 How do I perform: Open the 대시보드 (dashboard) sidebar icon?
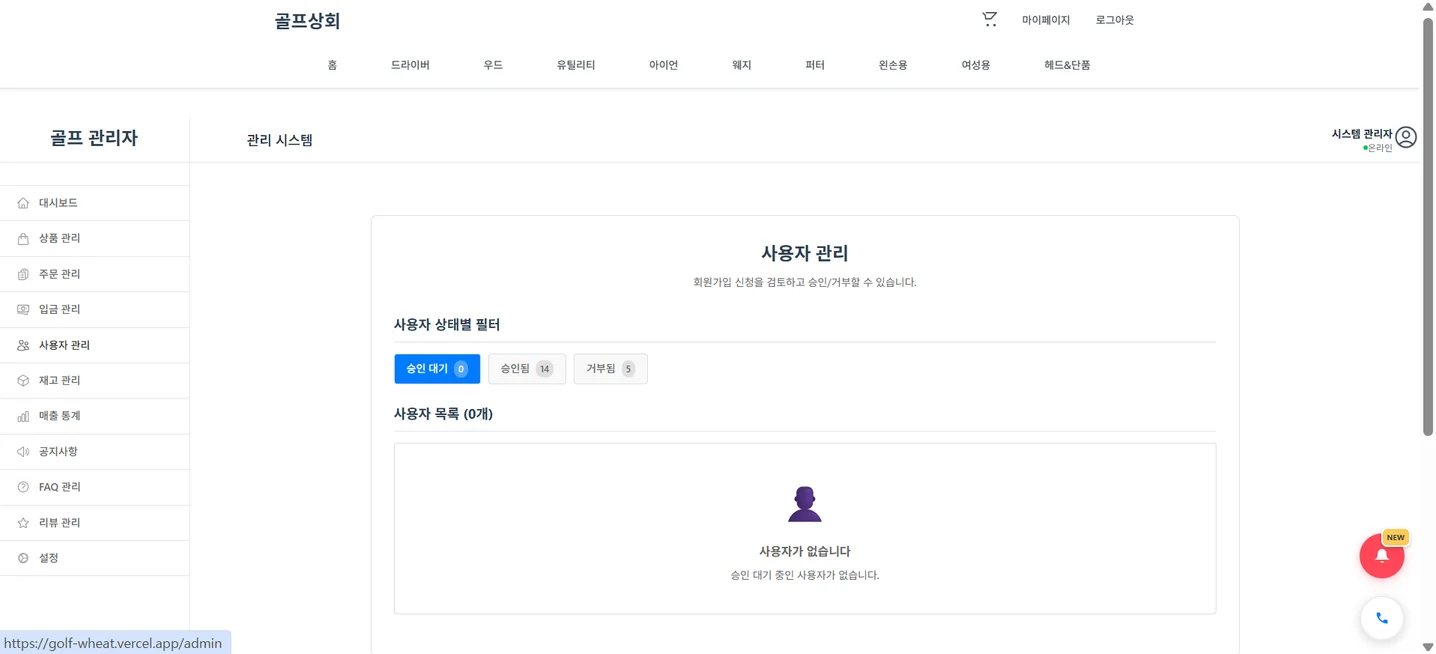[22, 202]
